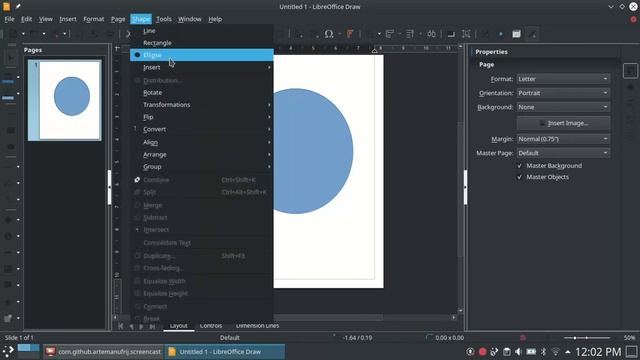
Task: Open the volume control in system tray
Action: [x=518, y=352]
